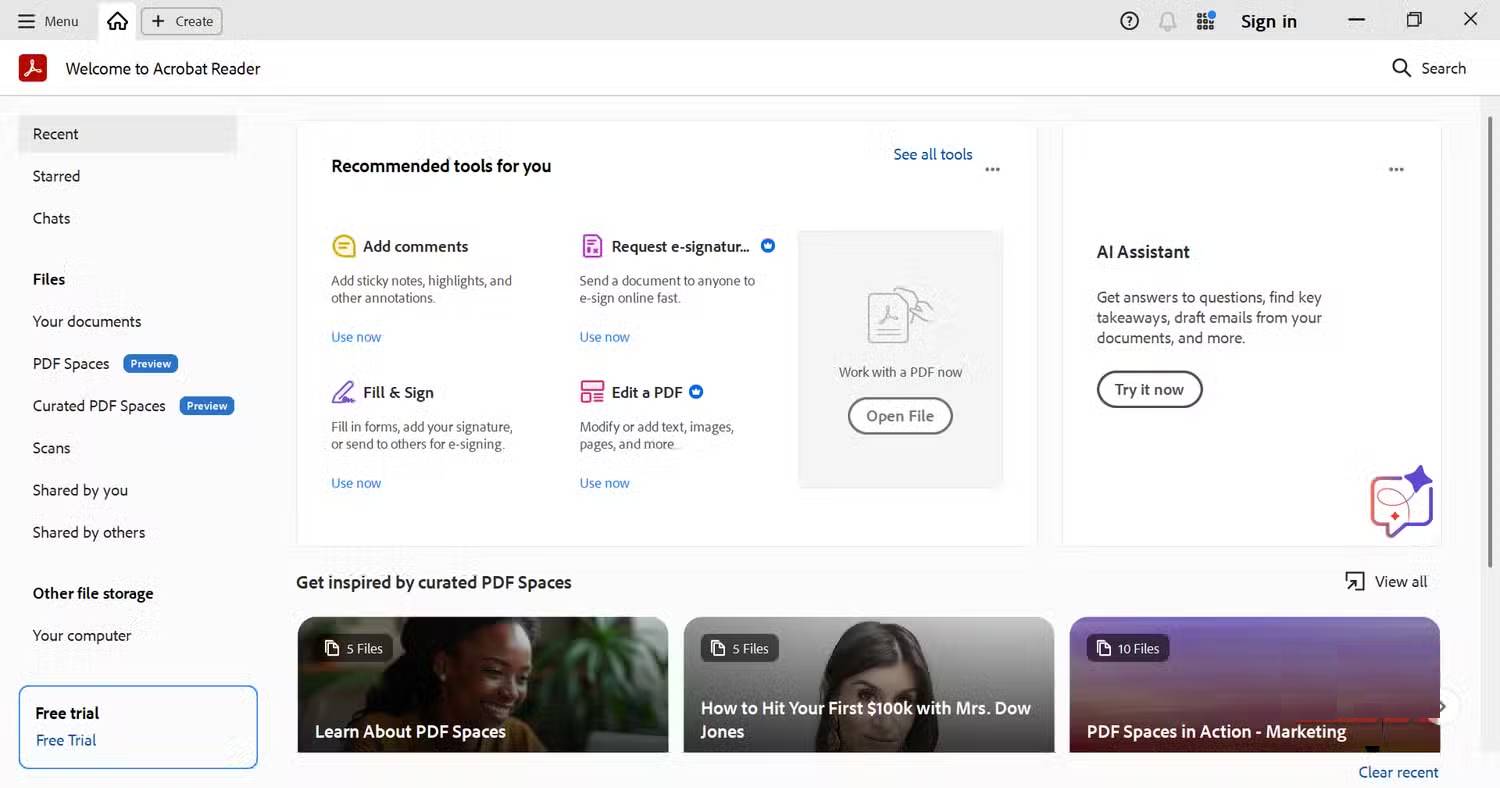Click premium badge next to Request e-signatures
Image resolution: width=1500 pixels, height=788 pixels.
coord(768,245)
